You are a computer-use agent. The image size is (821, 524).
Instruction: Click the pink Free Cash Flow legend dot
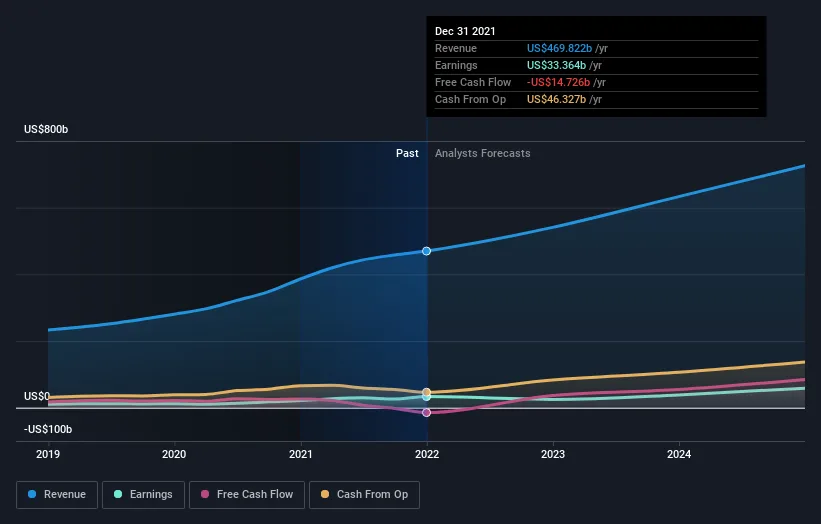click(x=205, y=494)
